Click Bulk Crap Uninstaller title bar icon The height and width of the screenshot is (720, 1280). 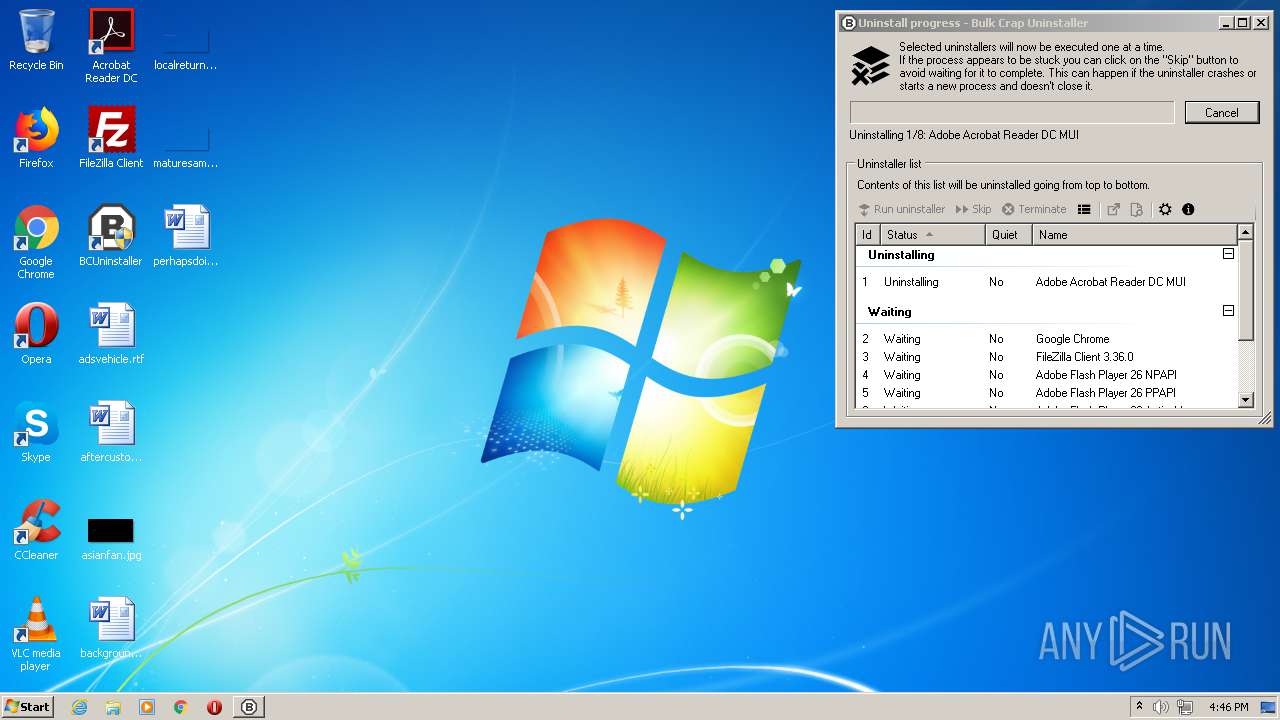848,23
